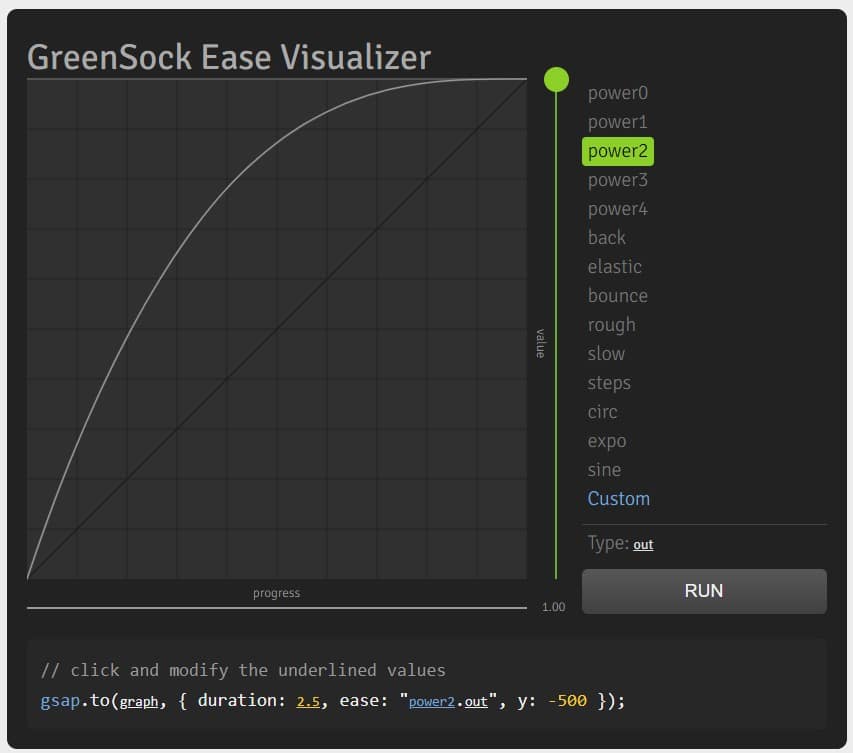Select the power0 ease

point(617,93)
